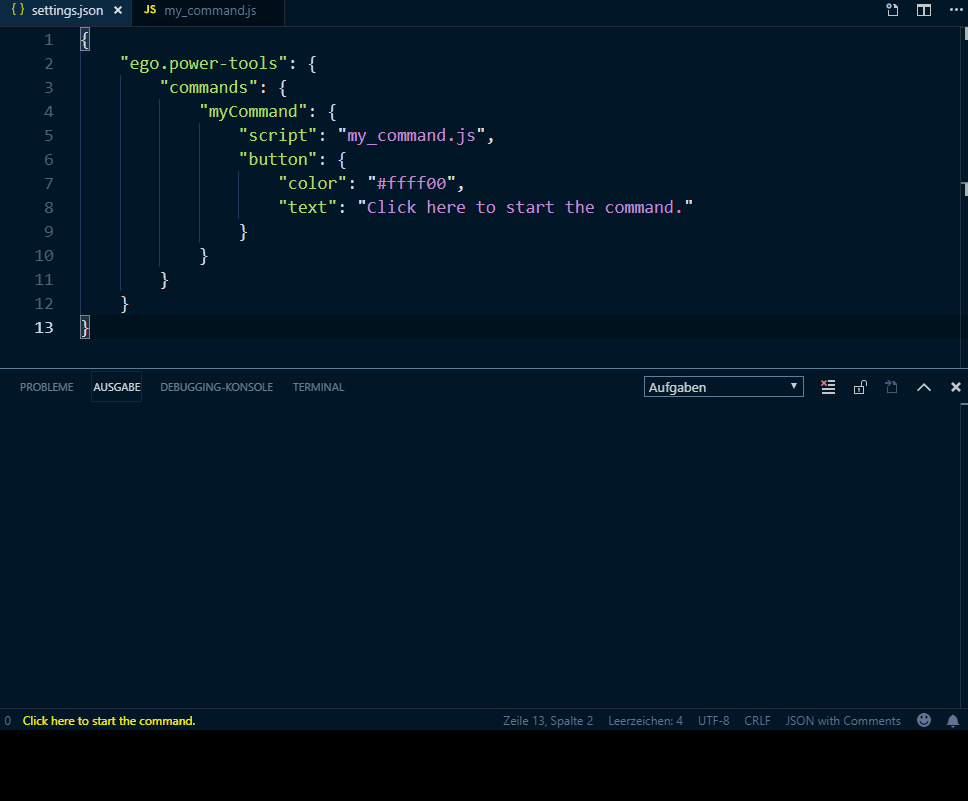Close the bottom output panel
This screenshot has height=801, width=968.
pos(955,387)
